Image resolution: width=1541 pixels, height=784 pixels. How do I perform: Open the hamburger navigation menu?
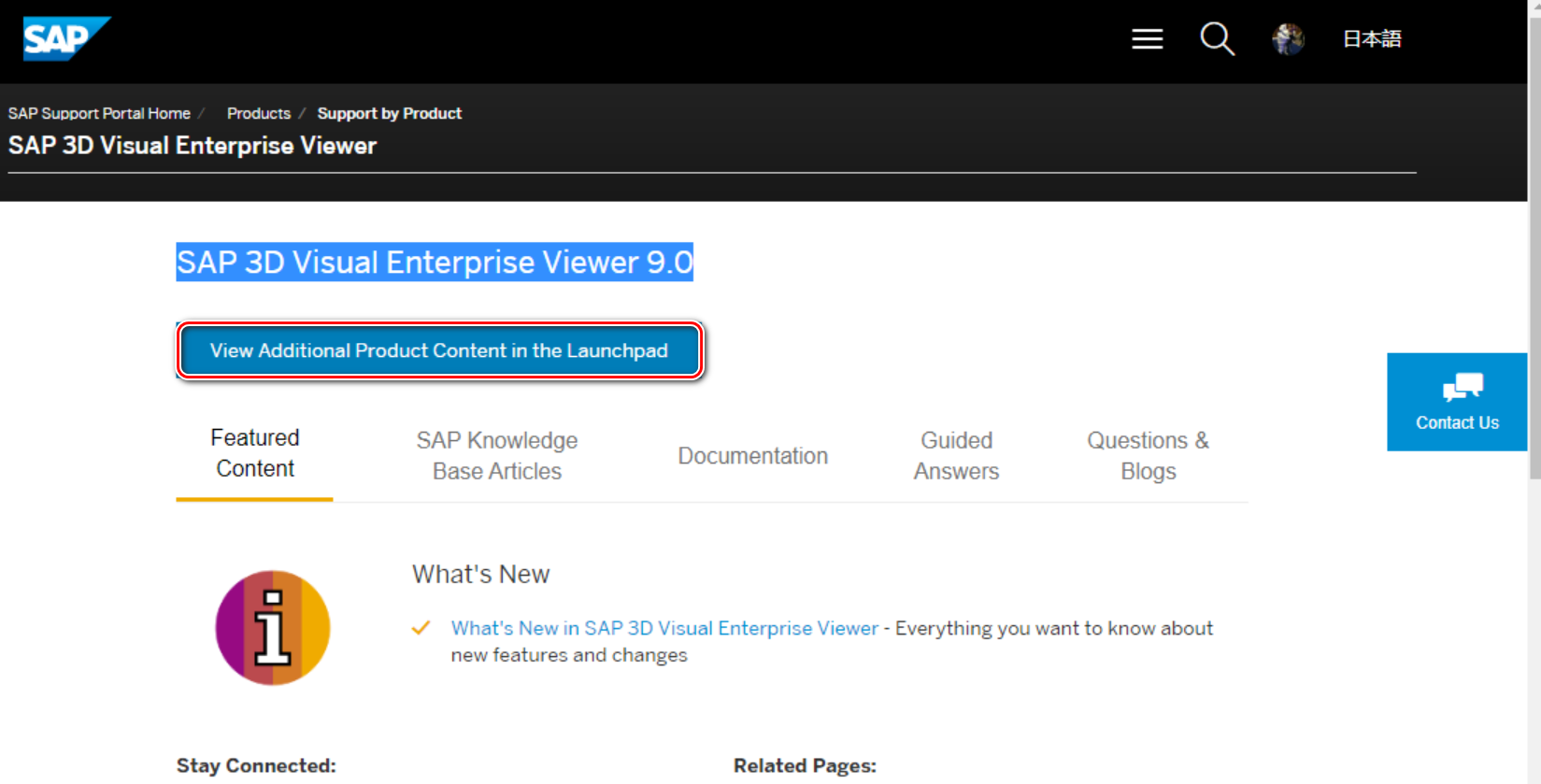[1147, 39]
